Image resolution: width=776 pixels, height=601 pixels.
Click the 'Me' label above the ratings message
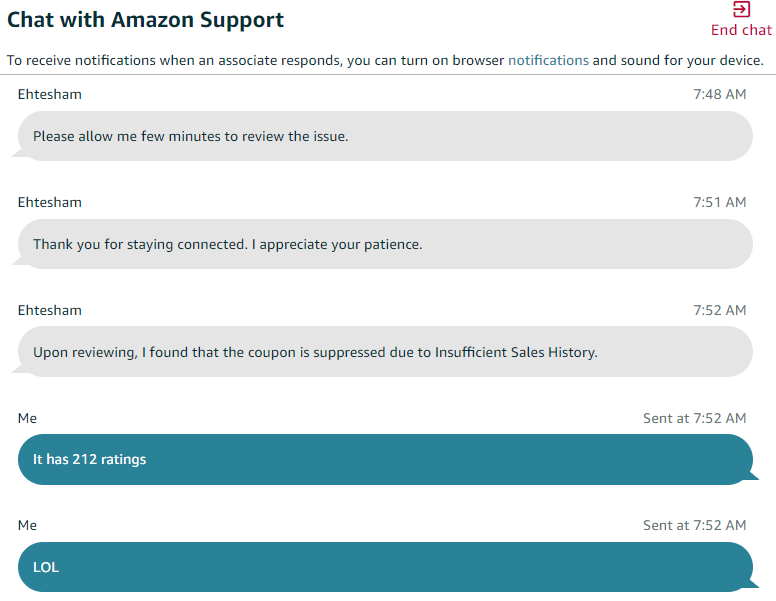click(x=27, y=418)
